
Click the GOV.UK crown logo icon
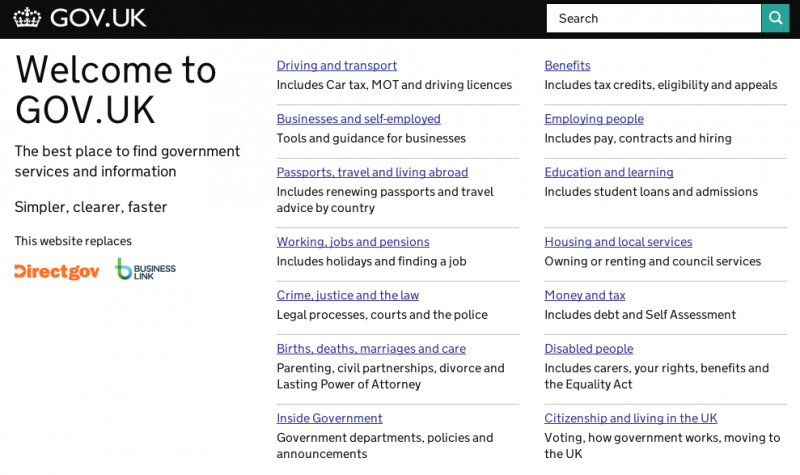(27, 18)
